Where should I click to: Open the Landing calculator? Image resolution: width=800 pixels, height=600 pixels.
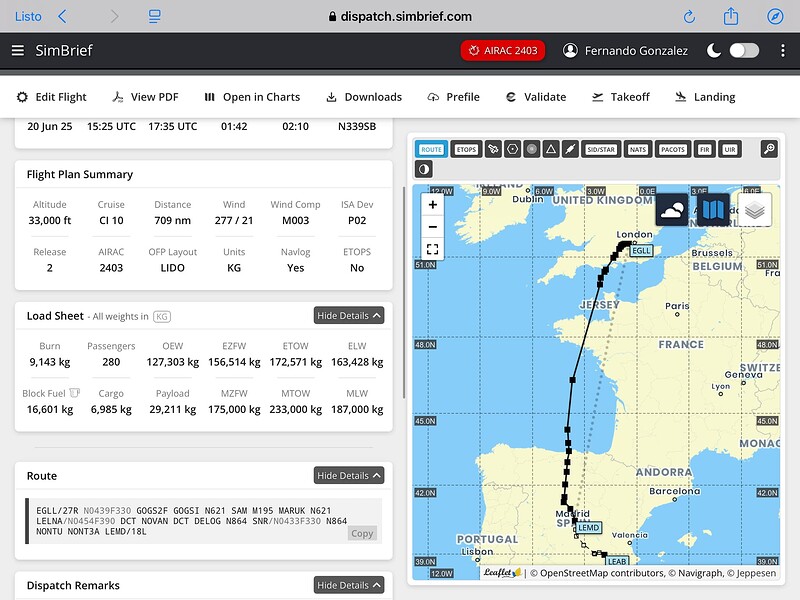[705, 97]
